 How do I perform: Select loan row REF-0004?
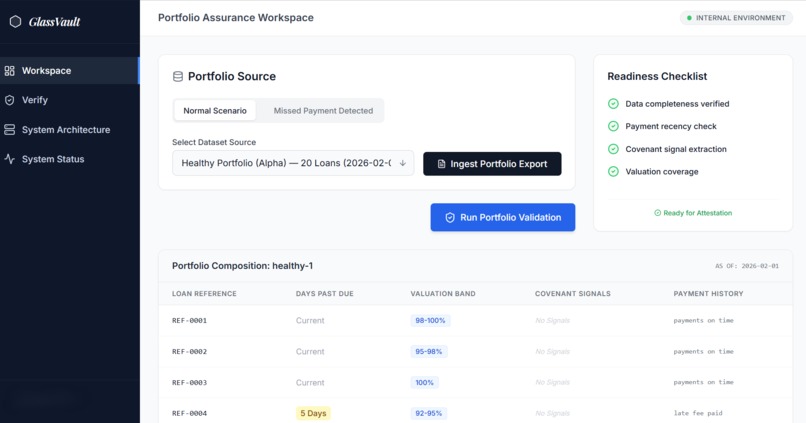pos(475,413)
